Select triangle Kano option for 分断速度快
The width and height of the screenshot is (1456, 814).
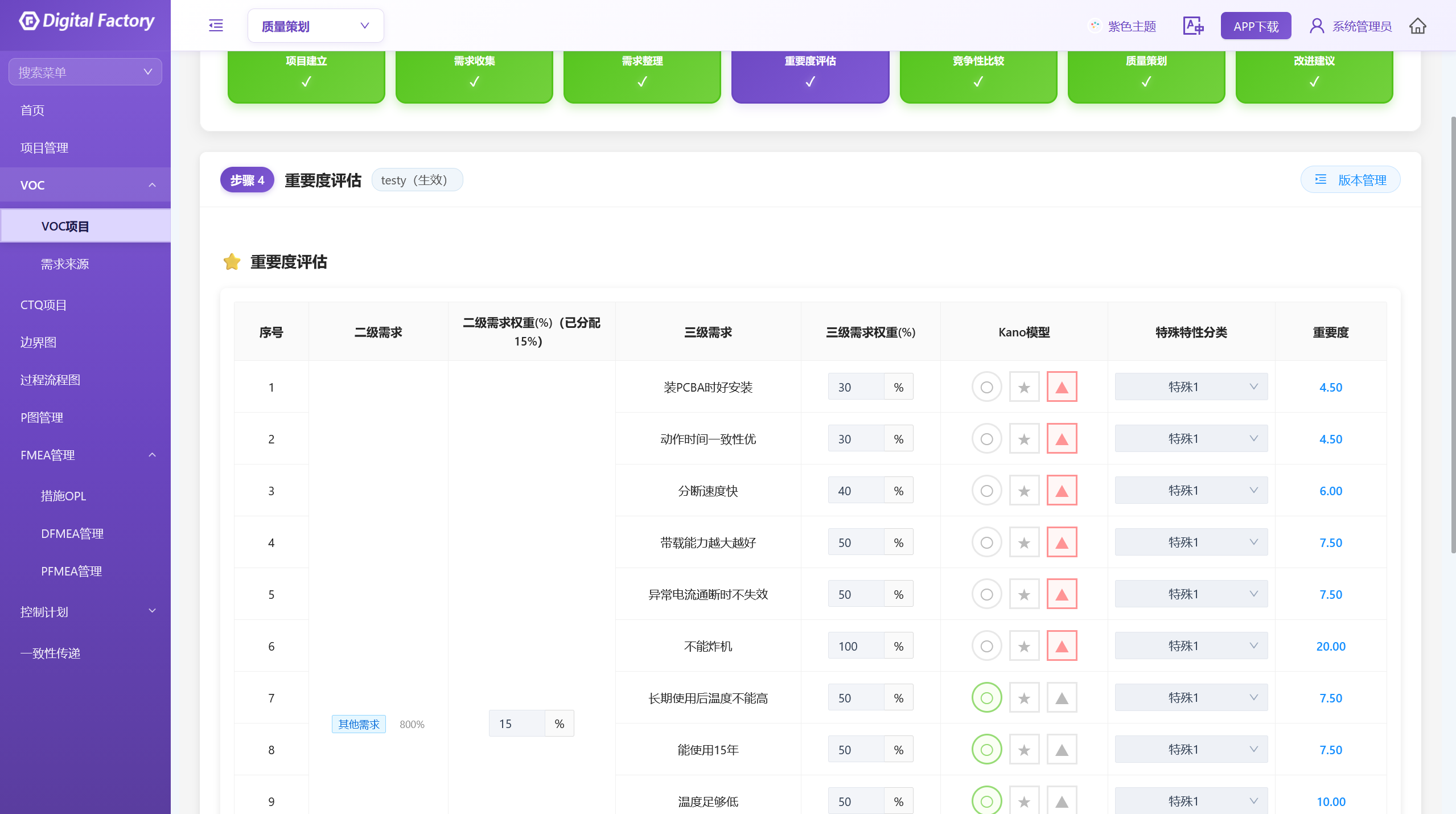1062,491
